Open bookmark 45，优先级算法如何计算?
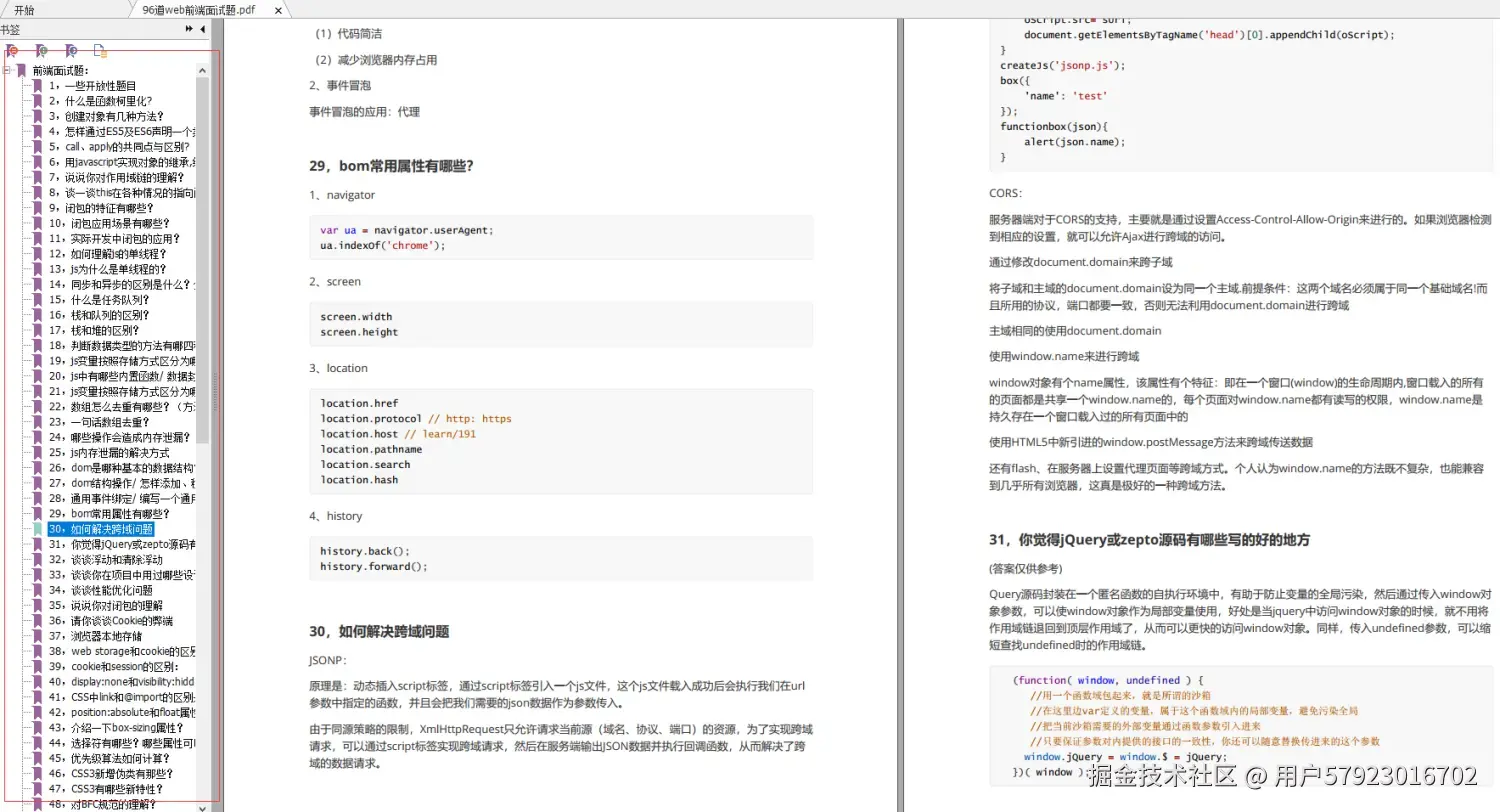Image resolution: width=1500 pixels, height=812 pixels. (110, 758)
